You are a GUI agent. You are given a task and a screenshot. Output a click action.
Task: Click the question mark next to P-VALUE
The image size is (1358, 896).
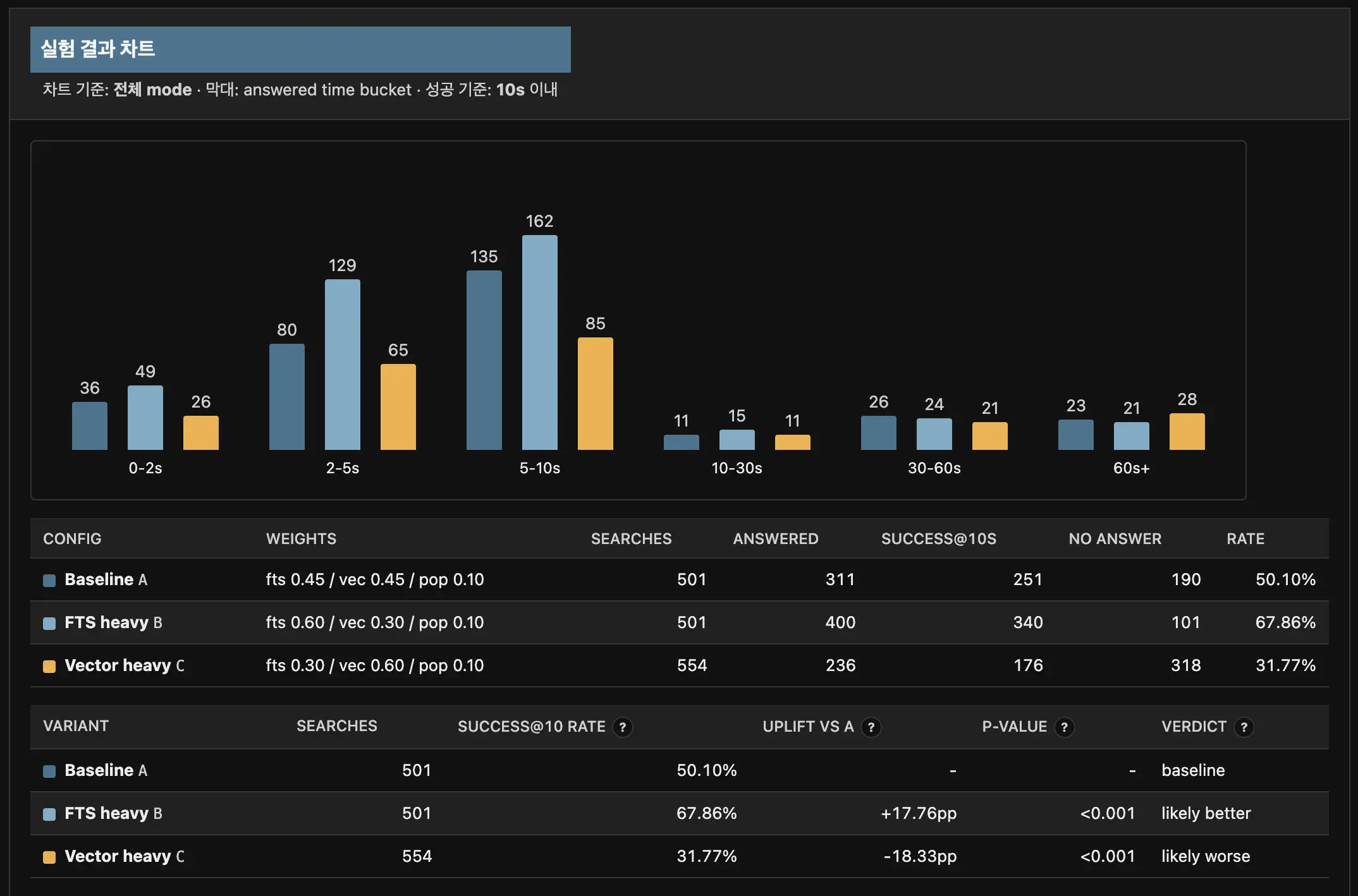1065,727
